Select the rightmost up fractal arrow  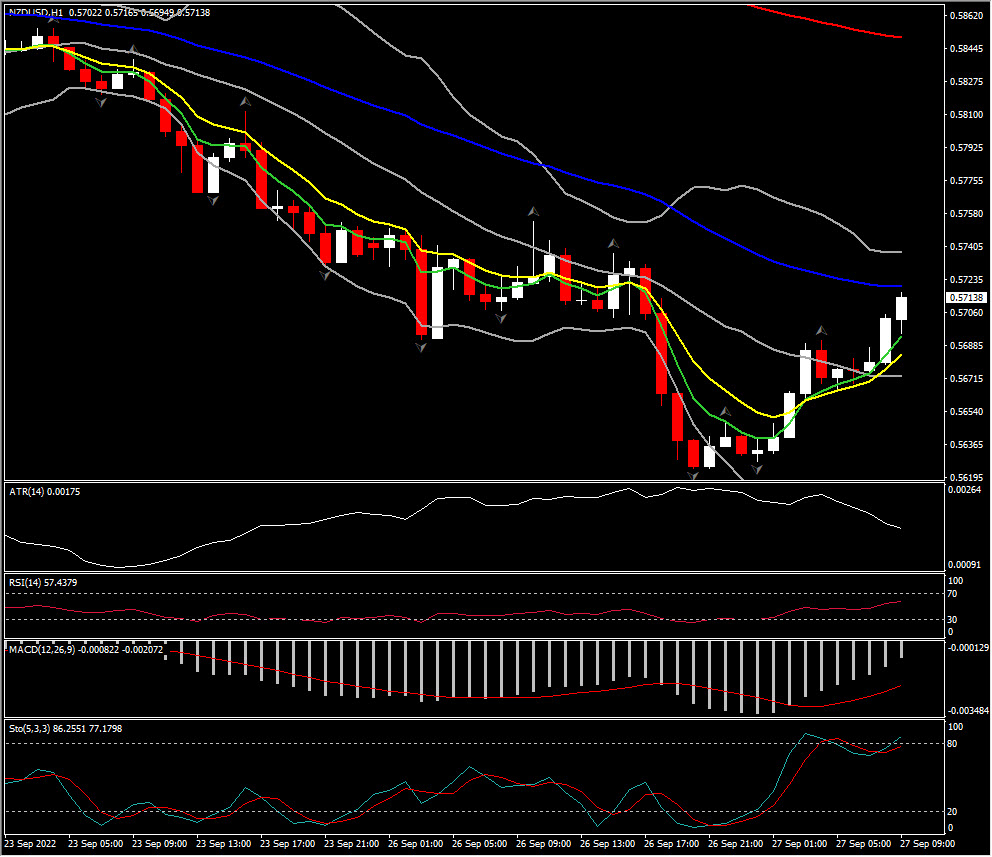pos(821,330)
